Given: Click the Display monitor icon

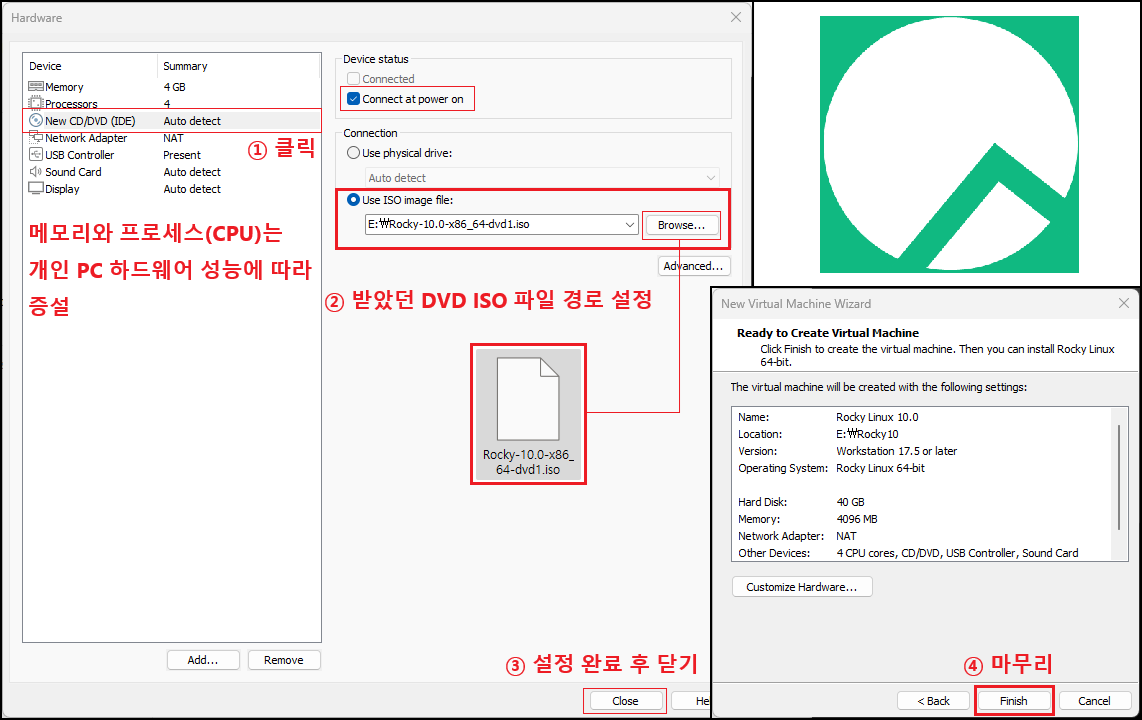Looking at the screenshot, I should [36, 189].
